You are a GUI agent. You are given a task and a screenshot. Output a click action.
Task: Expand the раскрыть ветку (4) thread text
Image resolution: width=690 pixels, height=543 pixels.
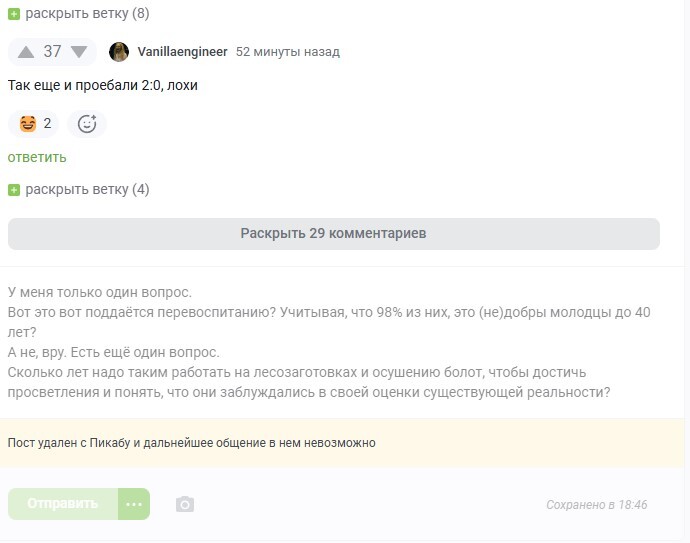pos(87,190)
